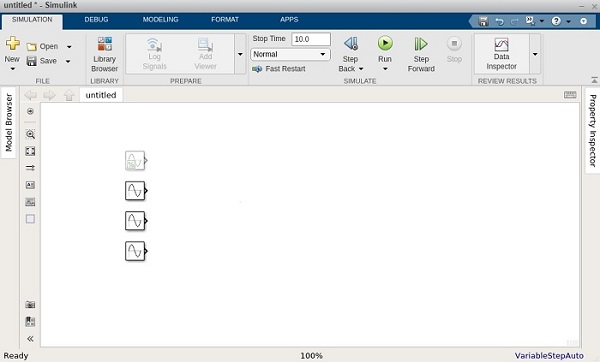Screen dimensions: 600x362
Task: Click the Step Forward icon
Action: 421,44
